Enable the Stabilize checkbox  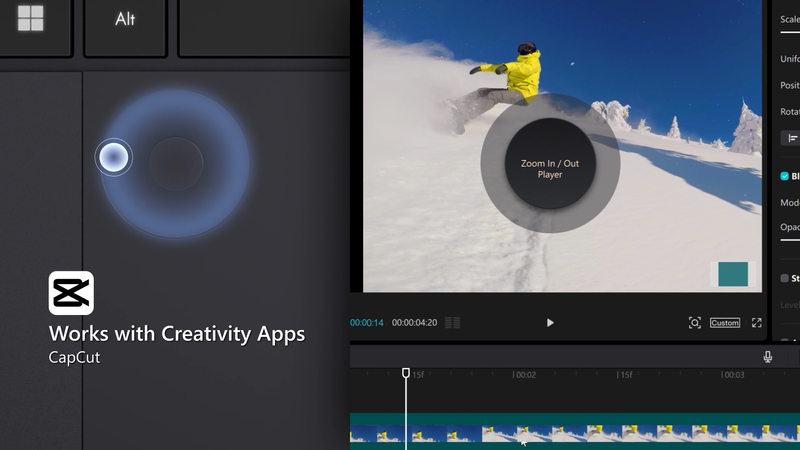click(x=785, y=279)
